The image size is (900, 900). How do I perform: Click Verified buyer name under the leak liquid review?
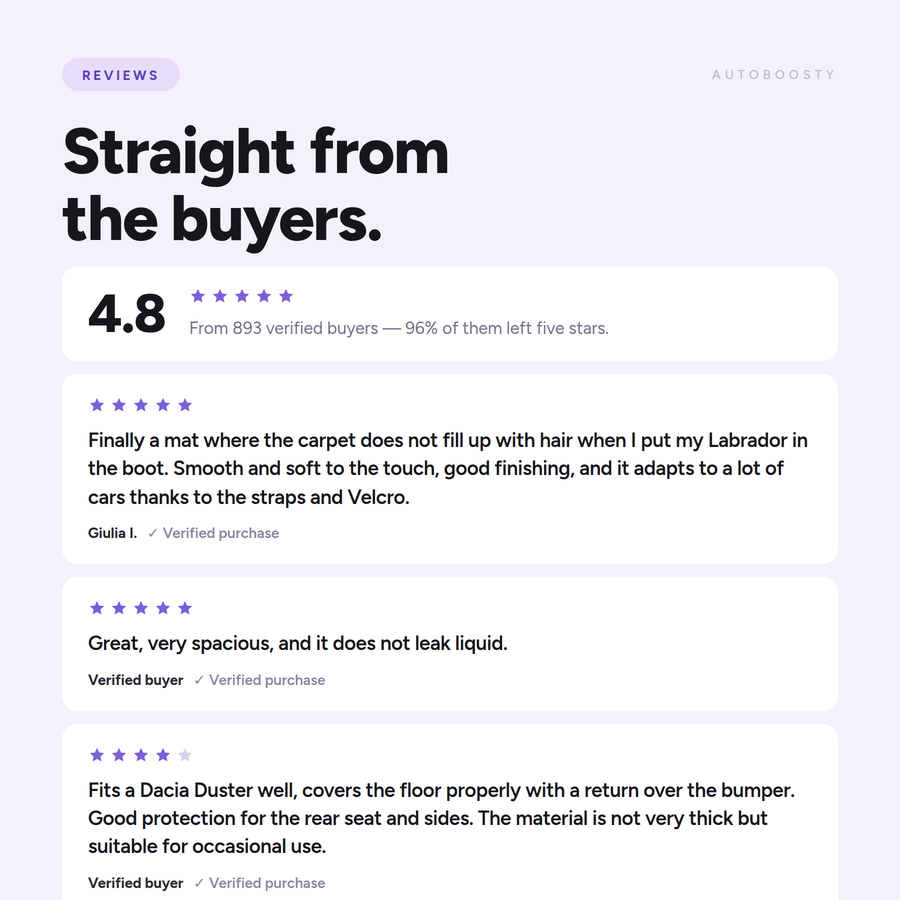(135, 680)
